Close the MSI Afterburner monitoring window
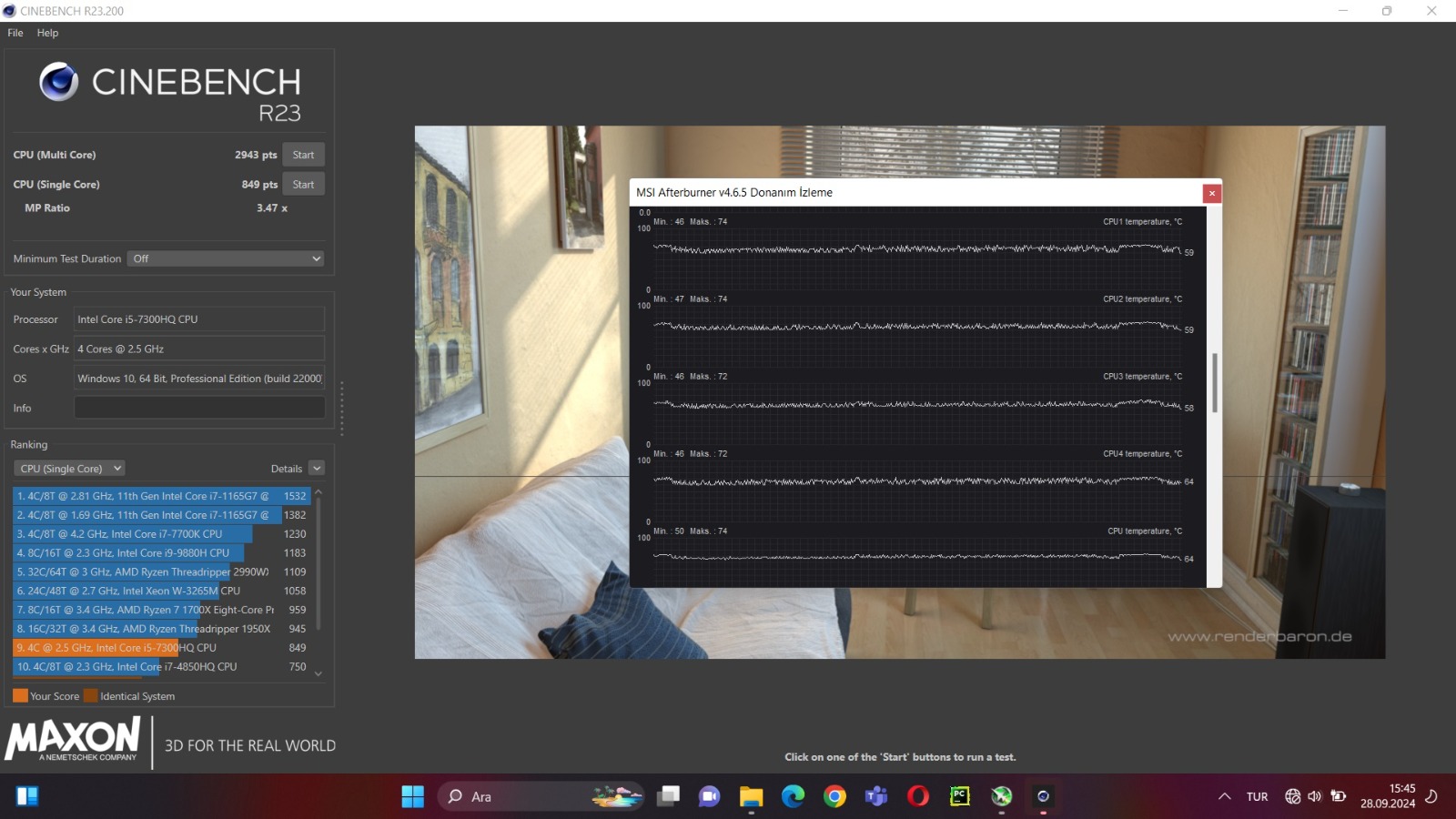Screen dimensions: 1456x819 pos(1211,193)
